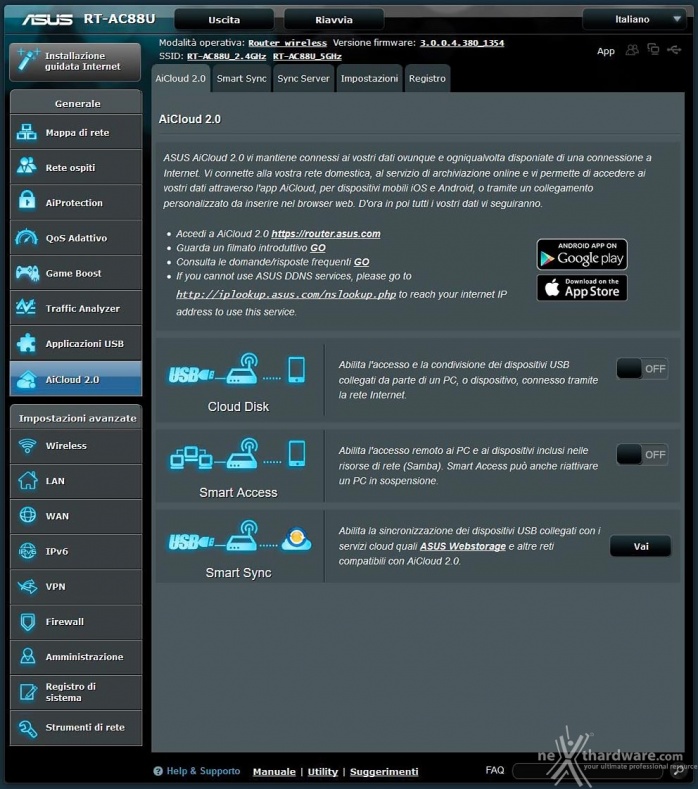Image resolution: width=698 pixels, height=789 pixels.
Task: Click the Riavvia reboot button
Action: tap(334, 20)
